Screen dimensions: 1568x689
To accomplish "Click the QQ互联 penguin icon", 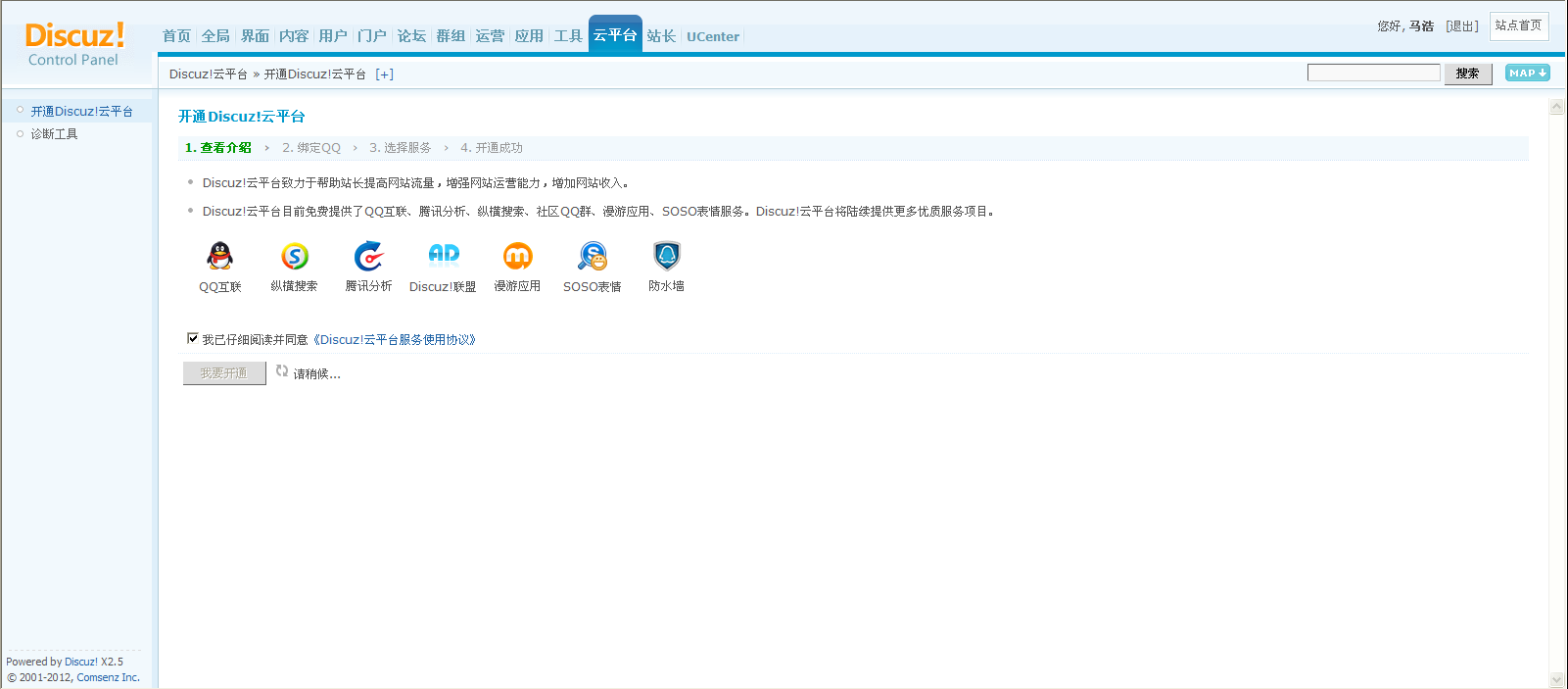I will (x=220, y=256).
